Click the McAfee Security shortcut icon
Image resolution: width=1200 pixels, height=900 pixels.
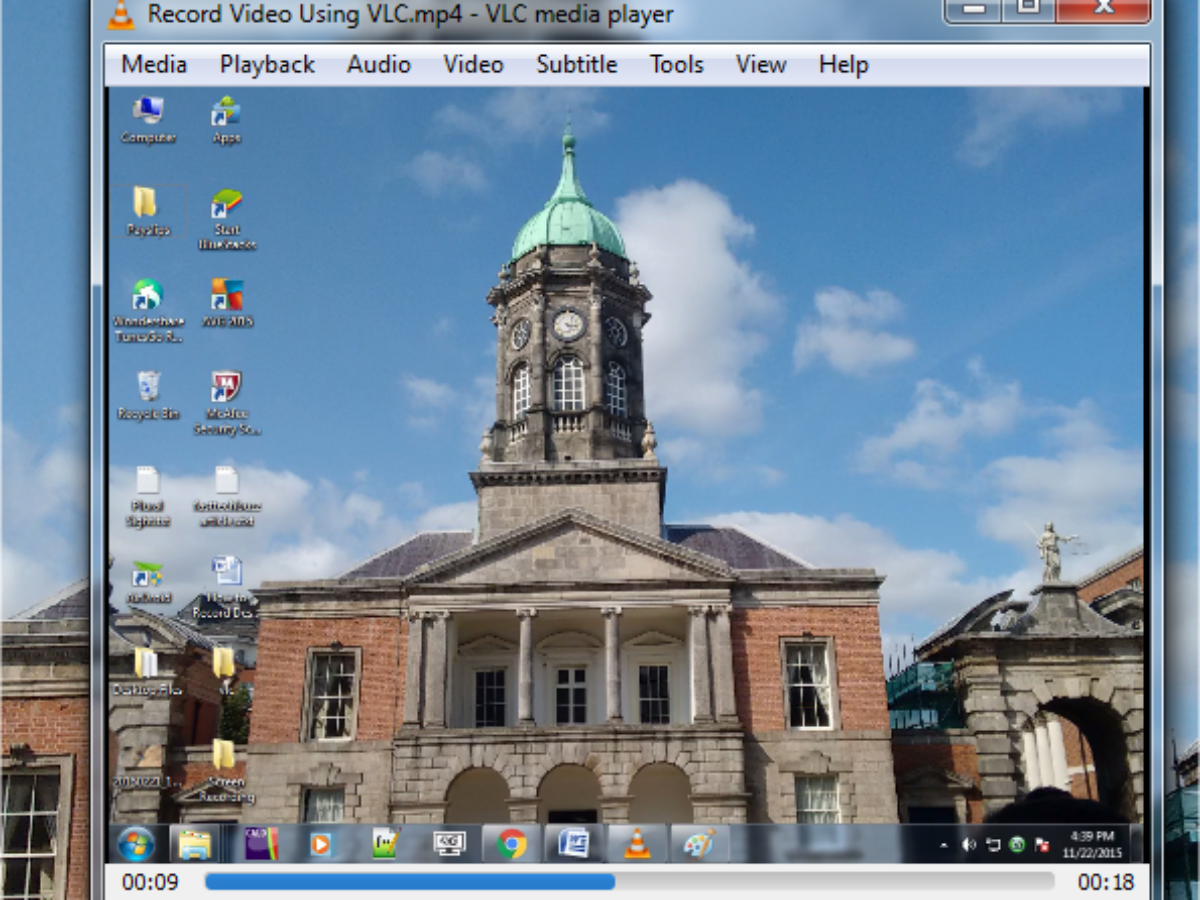tap(227, 386)
